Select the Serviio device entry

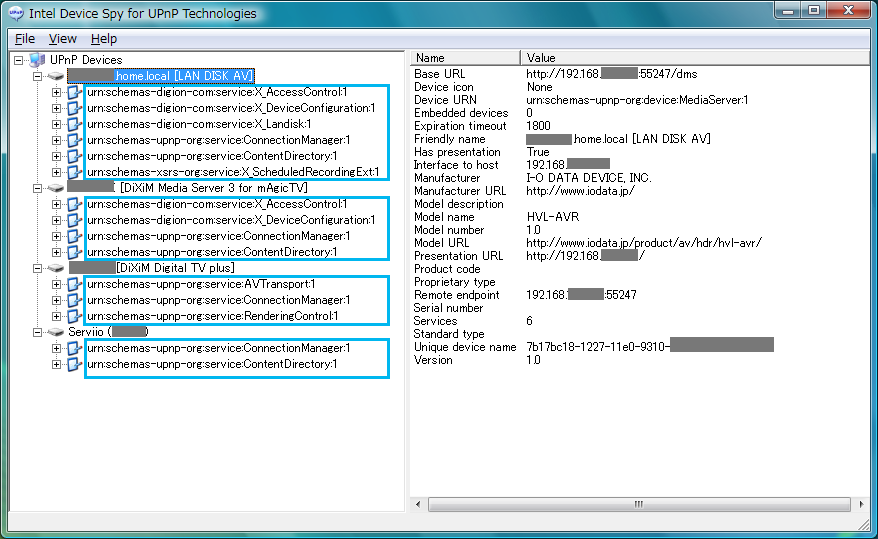(x=108, y=332)
